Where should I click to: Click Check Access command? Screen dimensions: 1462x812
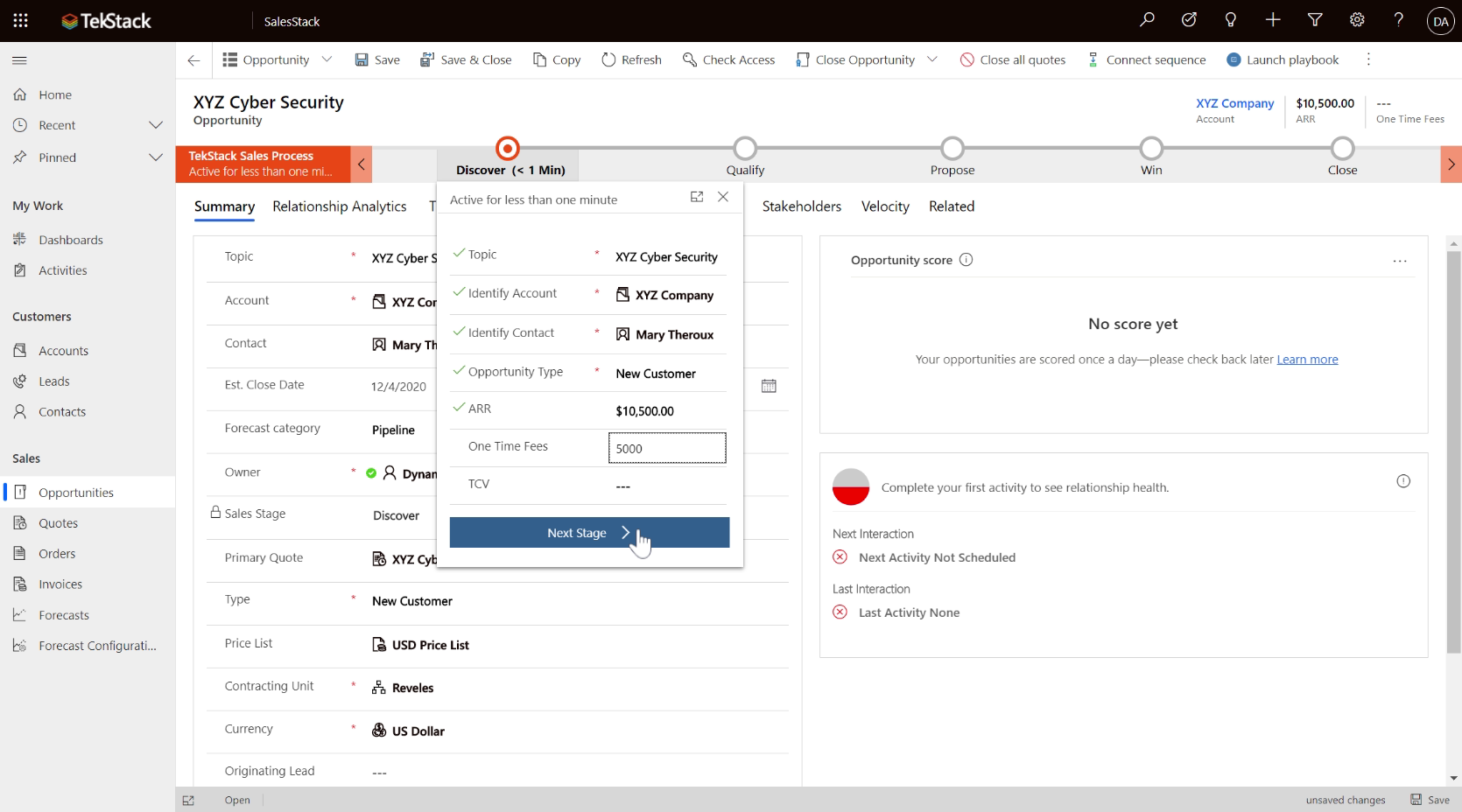(728, 59)
